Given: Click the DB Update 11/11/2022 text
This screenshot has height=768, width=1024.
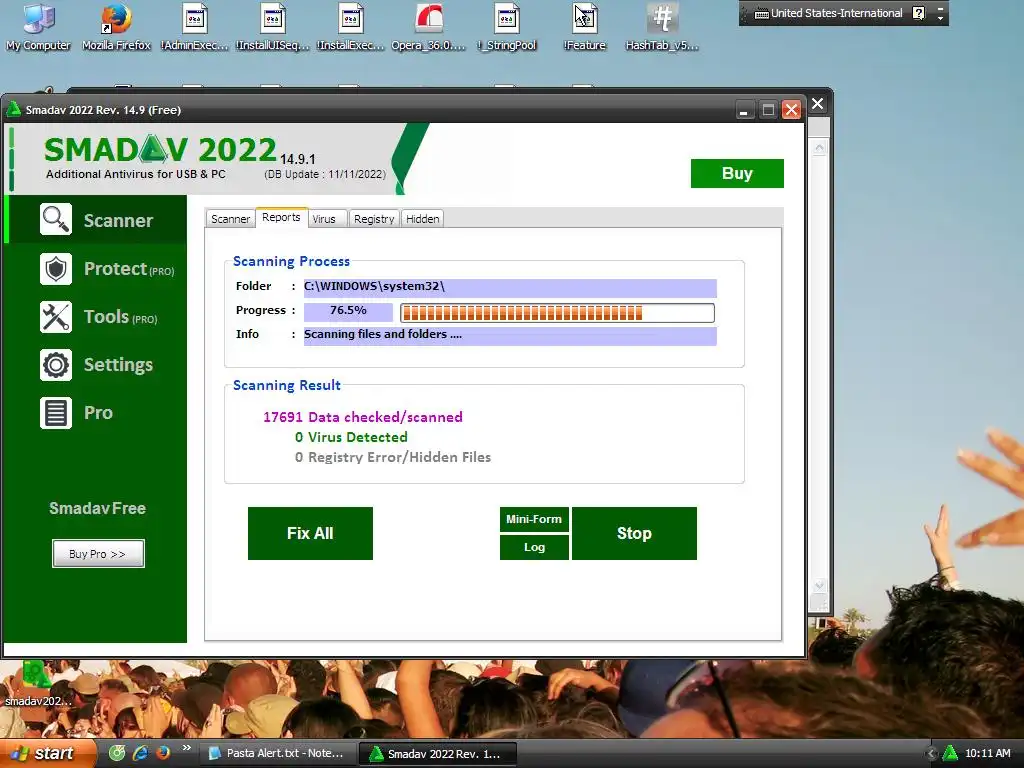Looking at the screenshot, I should (325, 174).
